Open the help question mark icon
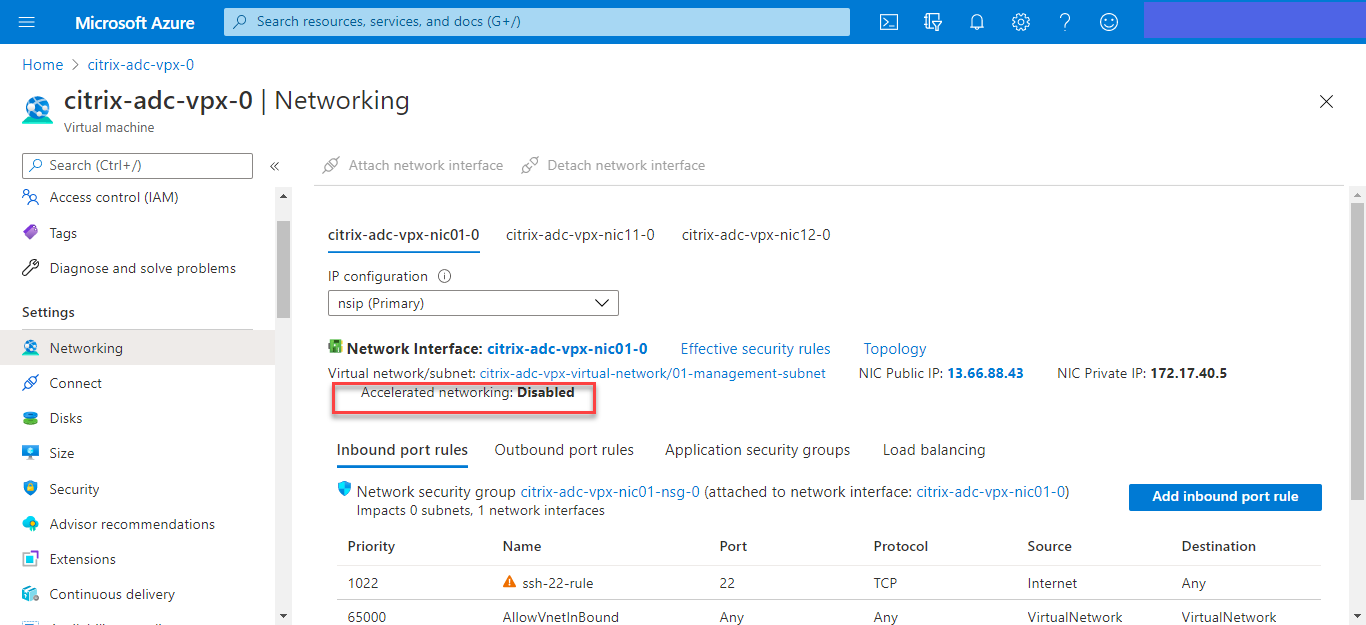The height and width of the screenshot is (625, 1366). [1065, 22]
